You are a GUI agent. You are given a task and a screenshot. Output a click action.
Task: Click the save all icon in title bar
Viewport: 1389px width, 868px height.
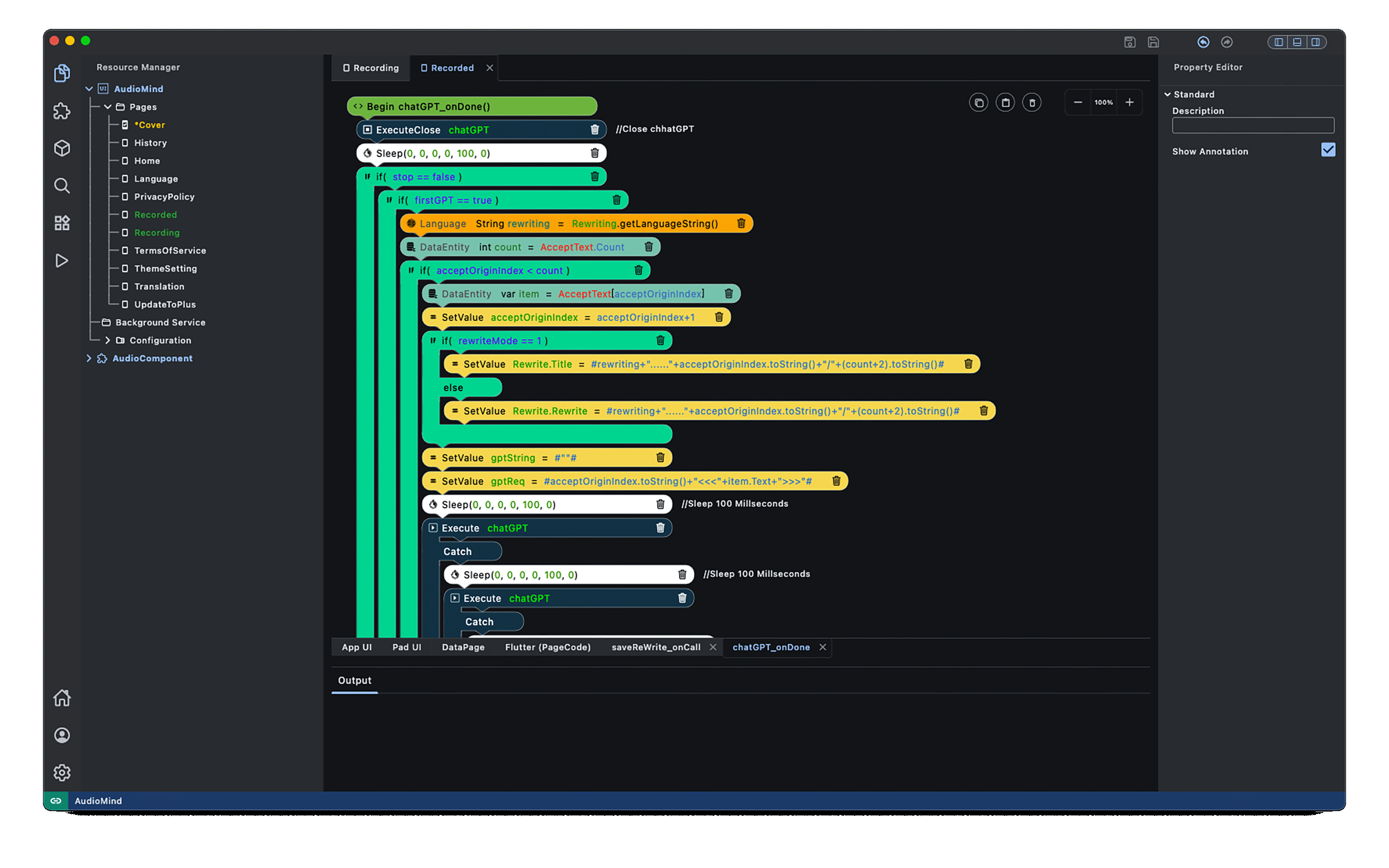(1153, 42)
